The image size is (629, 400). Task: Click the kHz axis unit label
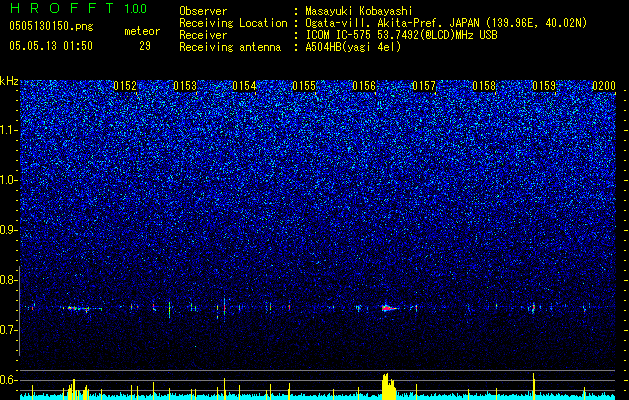click(9, 81)
